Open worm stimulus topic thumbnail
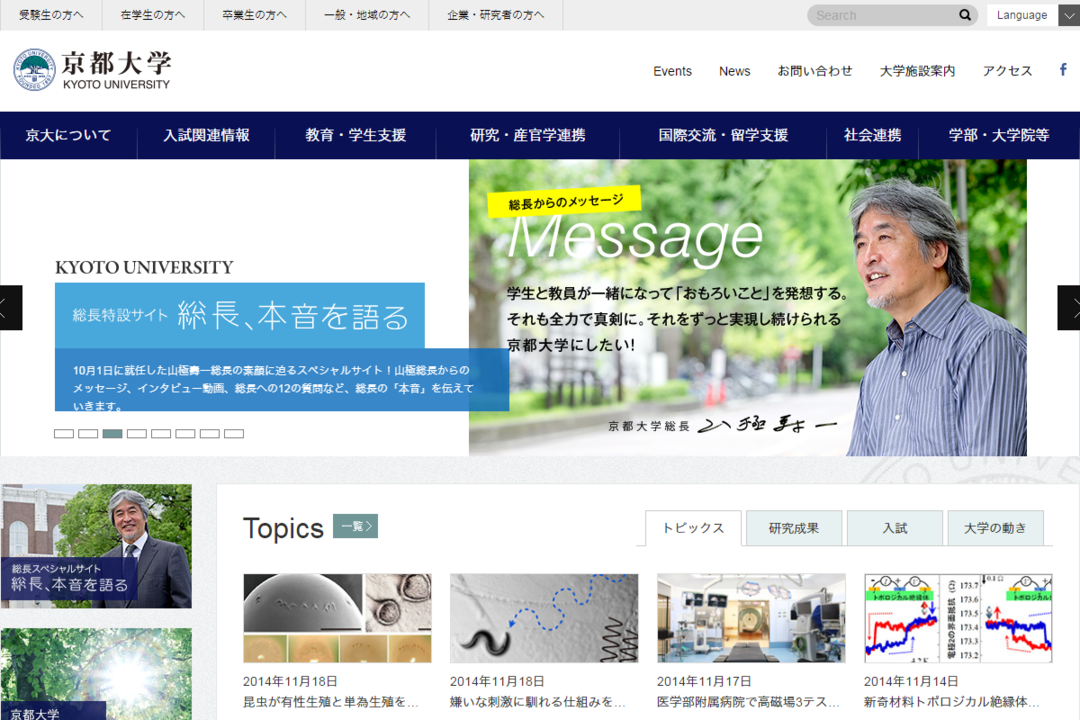 [x=544, y=618]
